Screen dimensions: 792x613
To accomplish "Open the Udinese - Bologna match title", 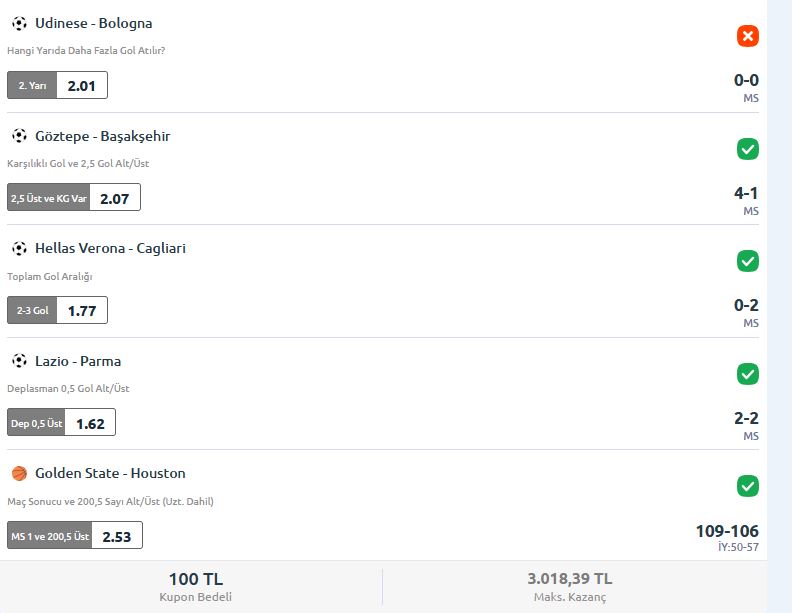I will pos(93,23).
